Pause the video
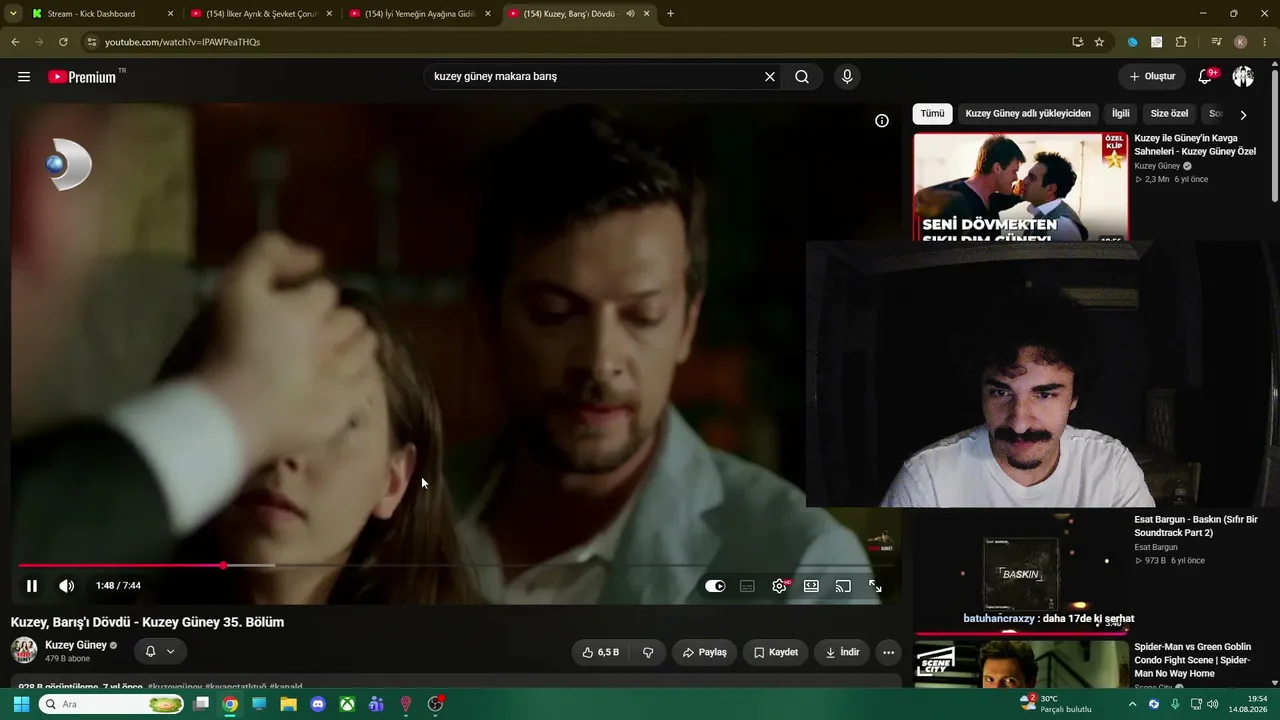1280x720 pixels. click(x=32, y=586)
